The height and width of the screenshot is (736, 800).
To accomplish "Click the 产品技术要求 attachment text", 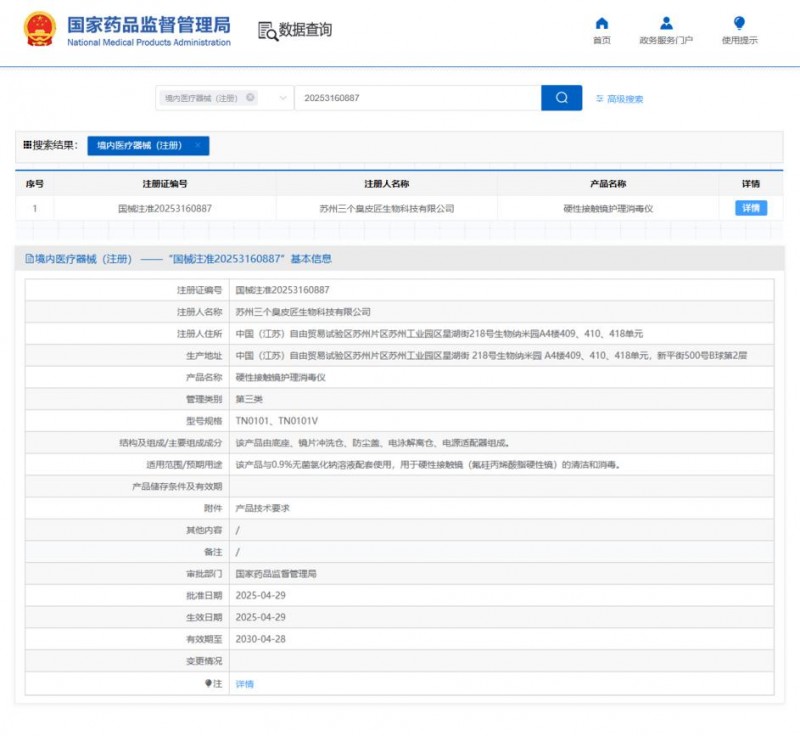I will pyautogui.click(x=262, y=508).
